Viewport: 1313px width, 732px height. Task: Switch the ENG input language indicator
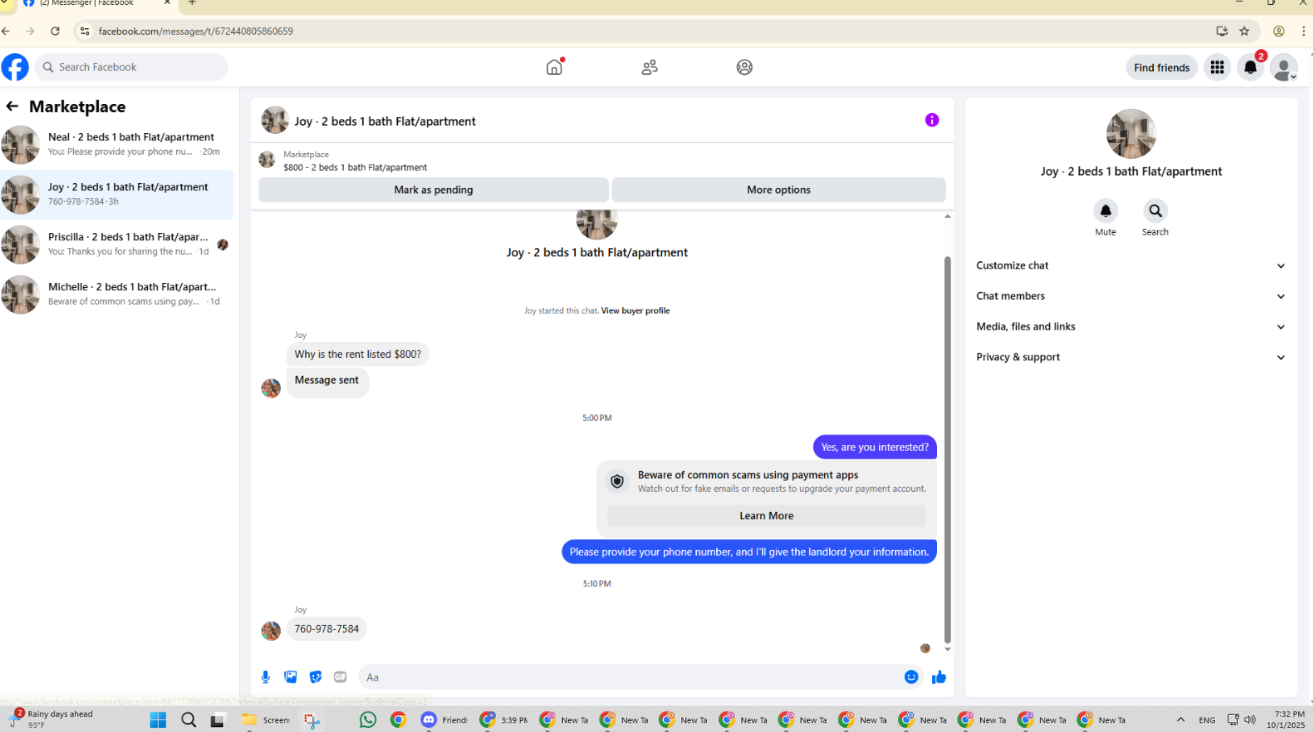[1207, 720]
